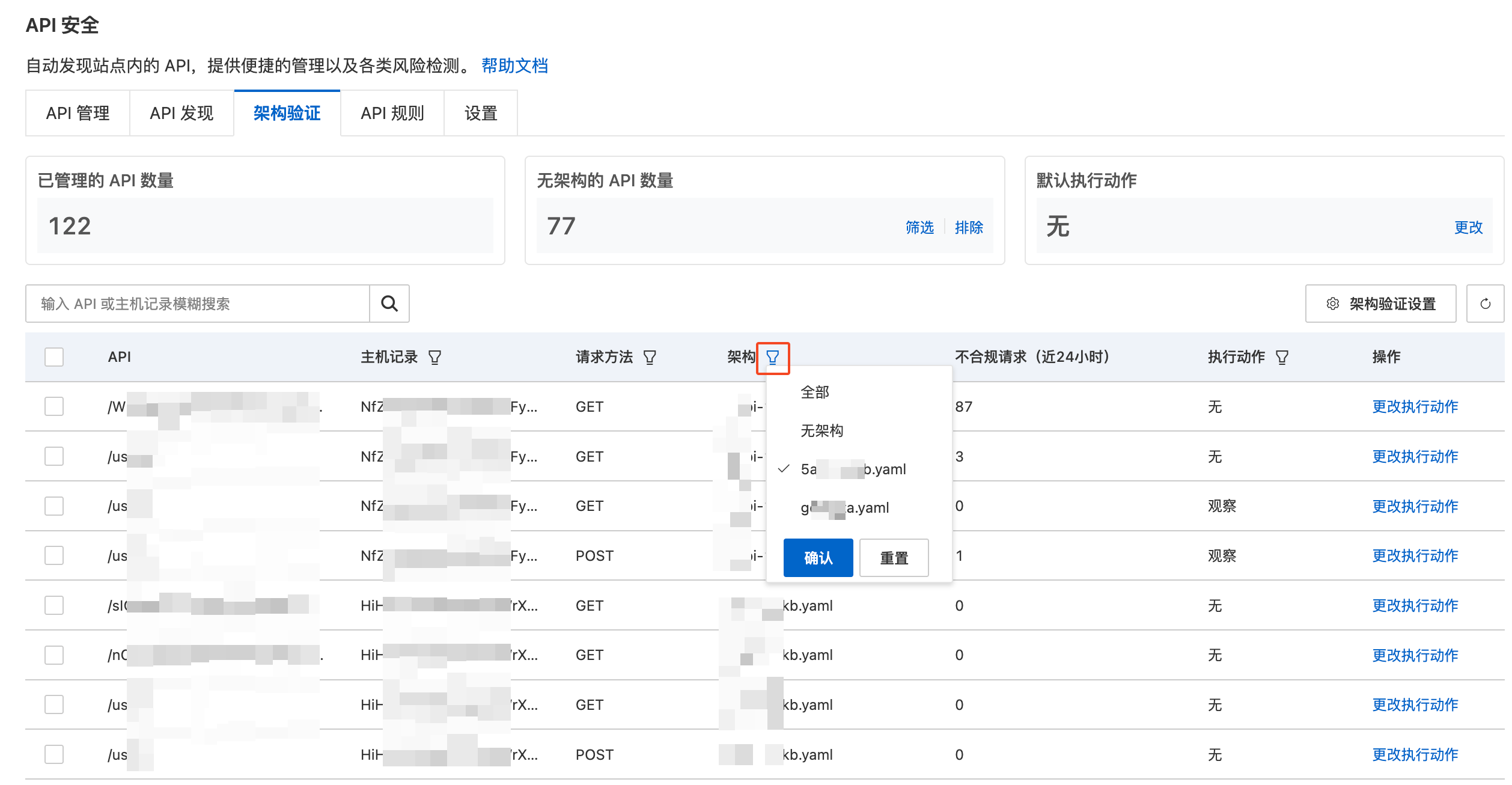The image size is (1512, 785).
Task: Toggle the select-all header checkbox
Action: point(54,357)
